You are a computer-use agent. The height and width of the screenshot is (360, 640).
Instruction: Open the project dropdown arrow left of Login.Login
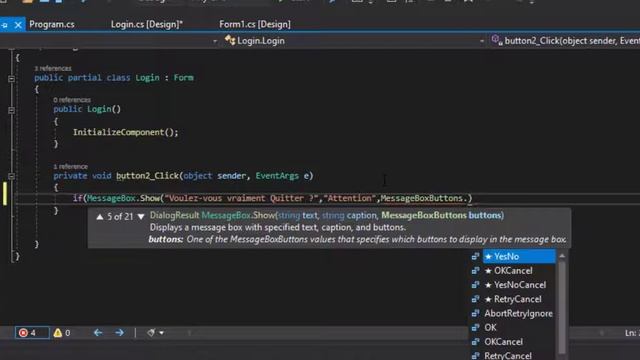(215, 41)
